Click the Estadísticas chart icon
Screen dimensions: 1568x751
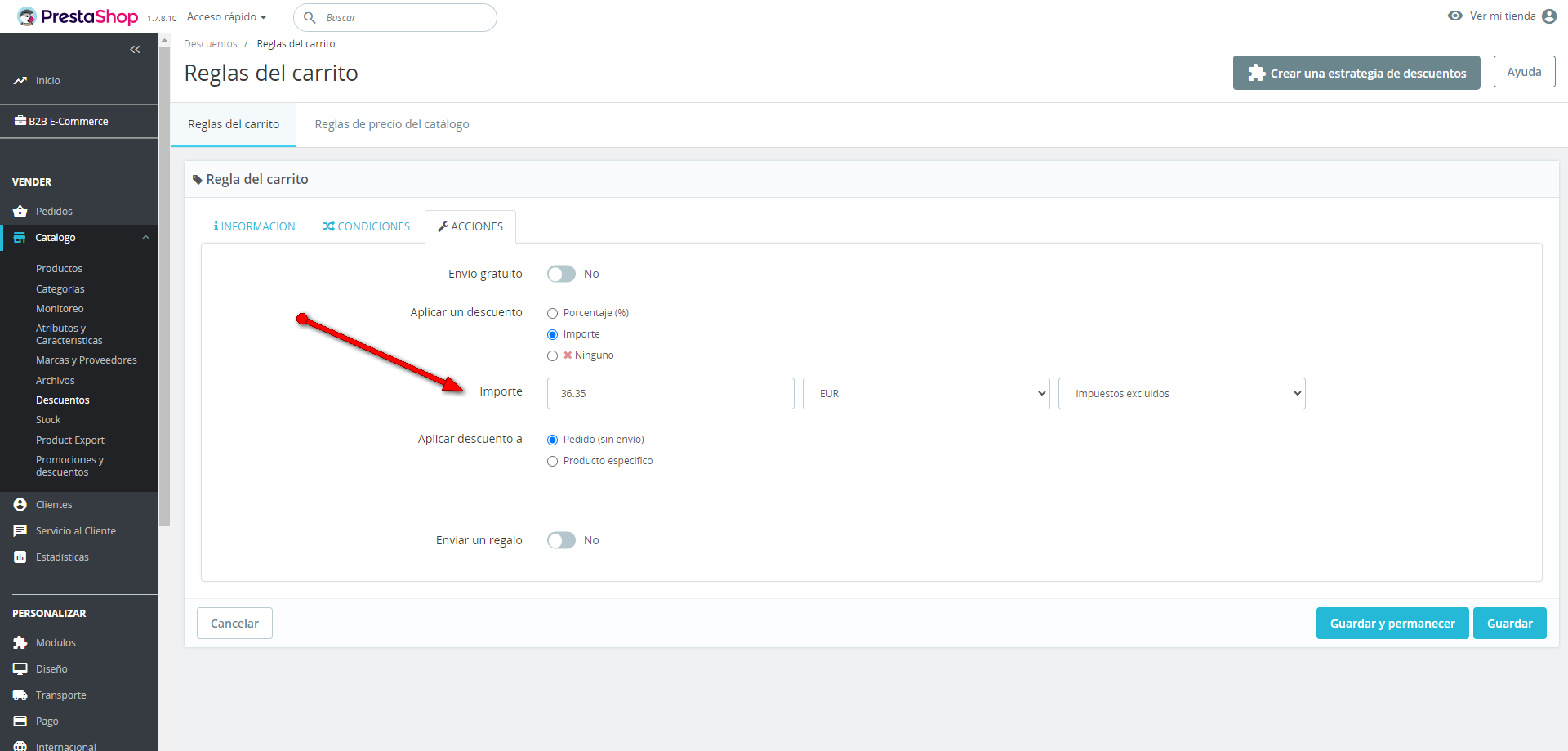tap(20, 557)
